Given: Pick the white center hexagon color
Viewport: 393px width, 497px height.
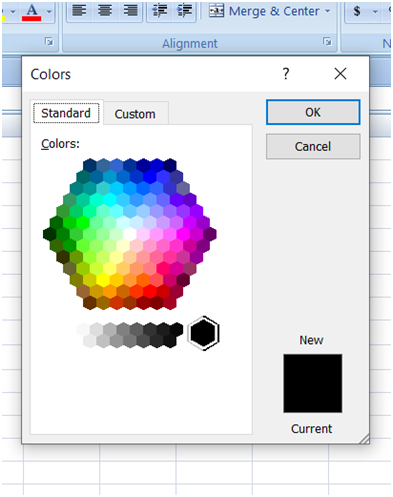Looking at the screenshot, I should (x=130, y=234).
